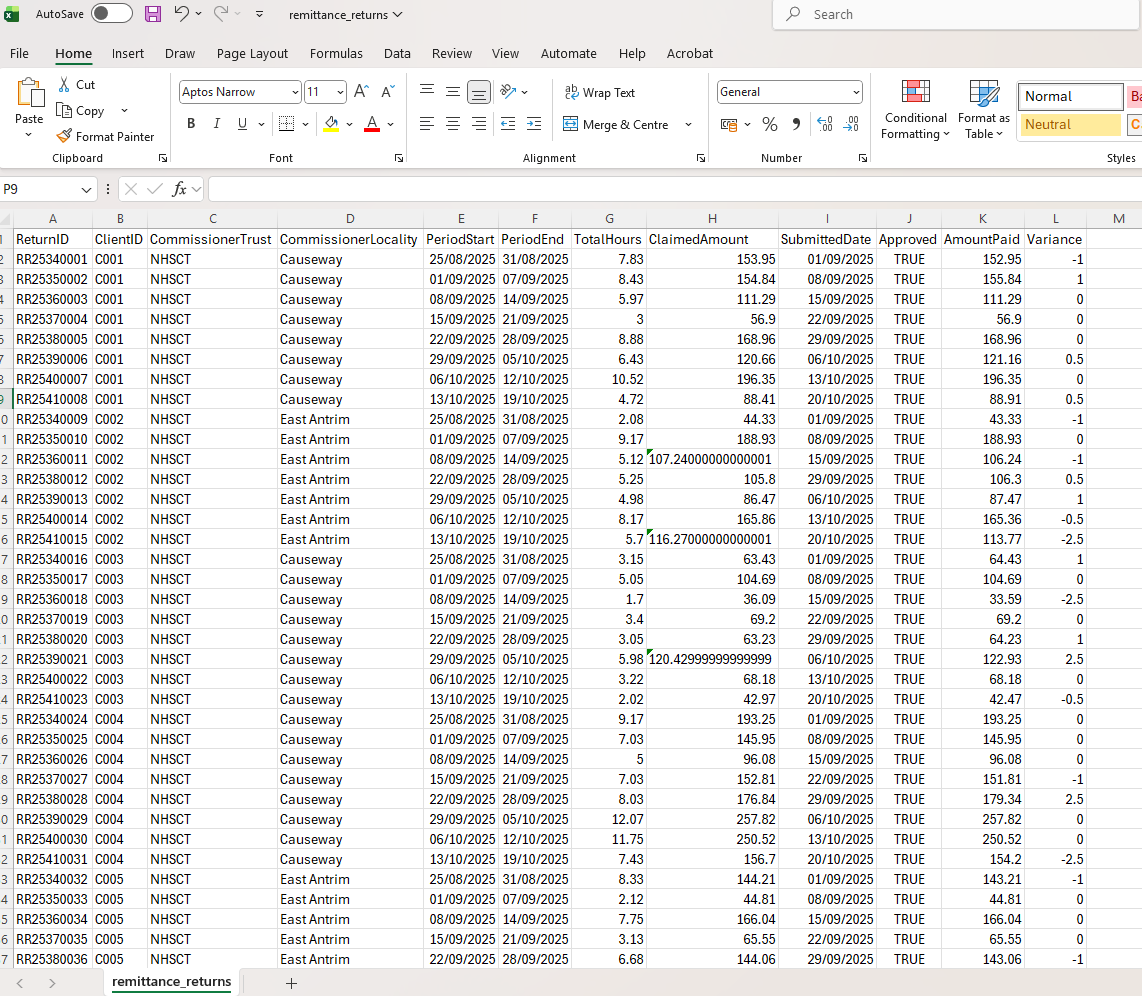This screenshot has height=996, width=1142.
Task: Switch to the Formulas ribbon tab
Action: pyautogui.click(x=336, y=53)
